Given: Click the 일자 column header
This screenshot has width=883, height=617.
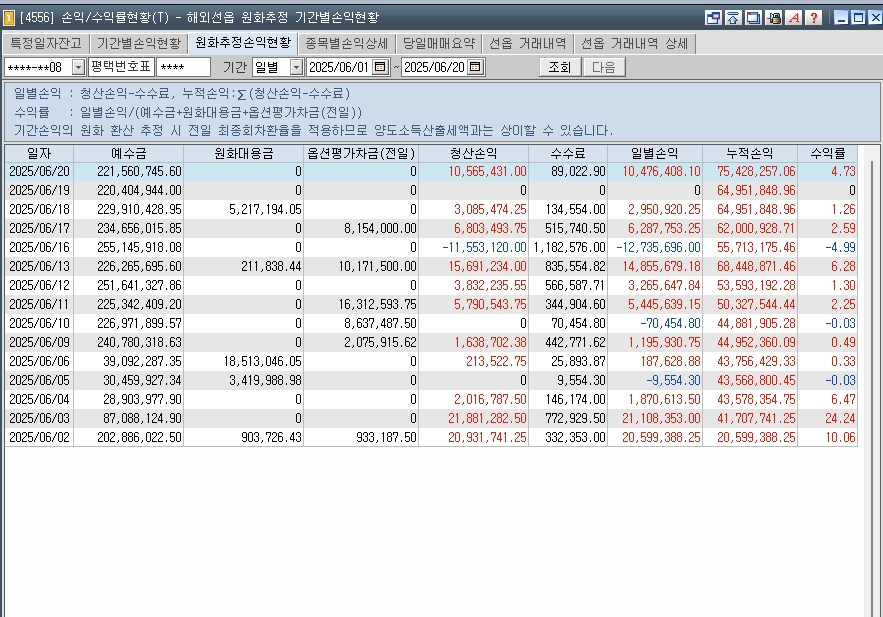Looking at the screenshot, I should point(39,154).
